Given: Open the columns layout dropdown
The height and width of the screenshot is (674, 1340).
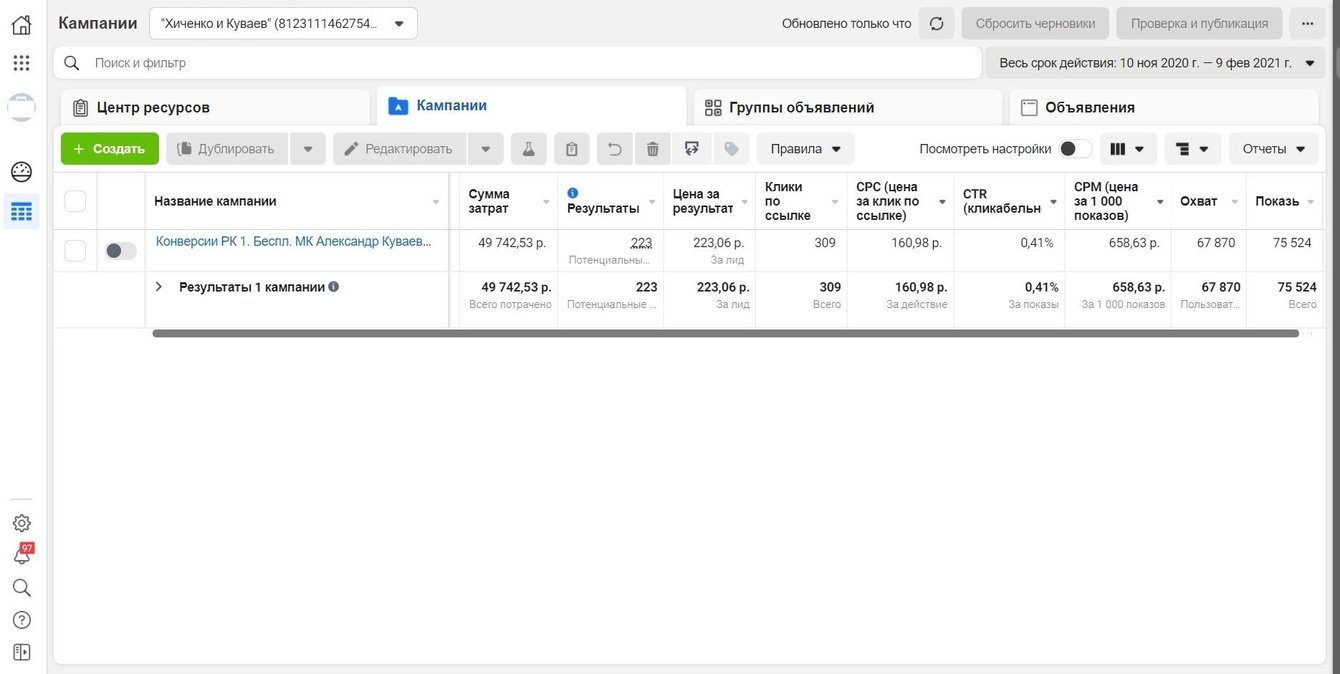Looking at the screenshot, I should click(1128, 149).
